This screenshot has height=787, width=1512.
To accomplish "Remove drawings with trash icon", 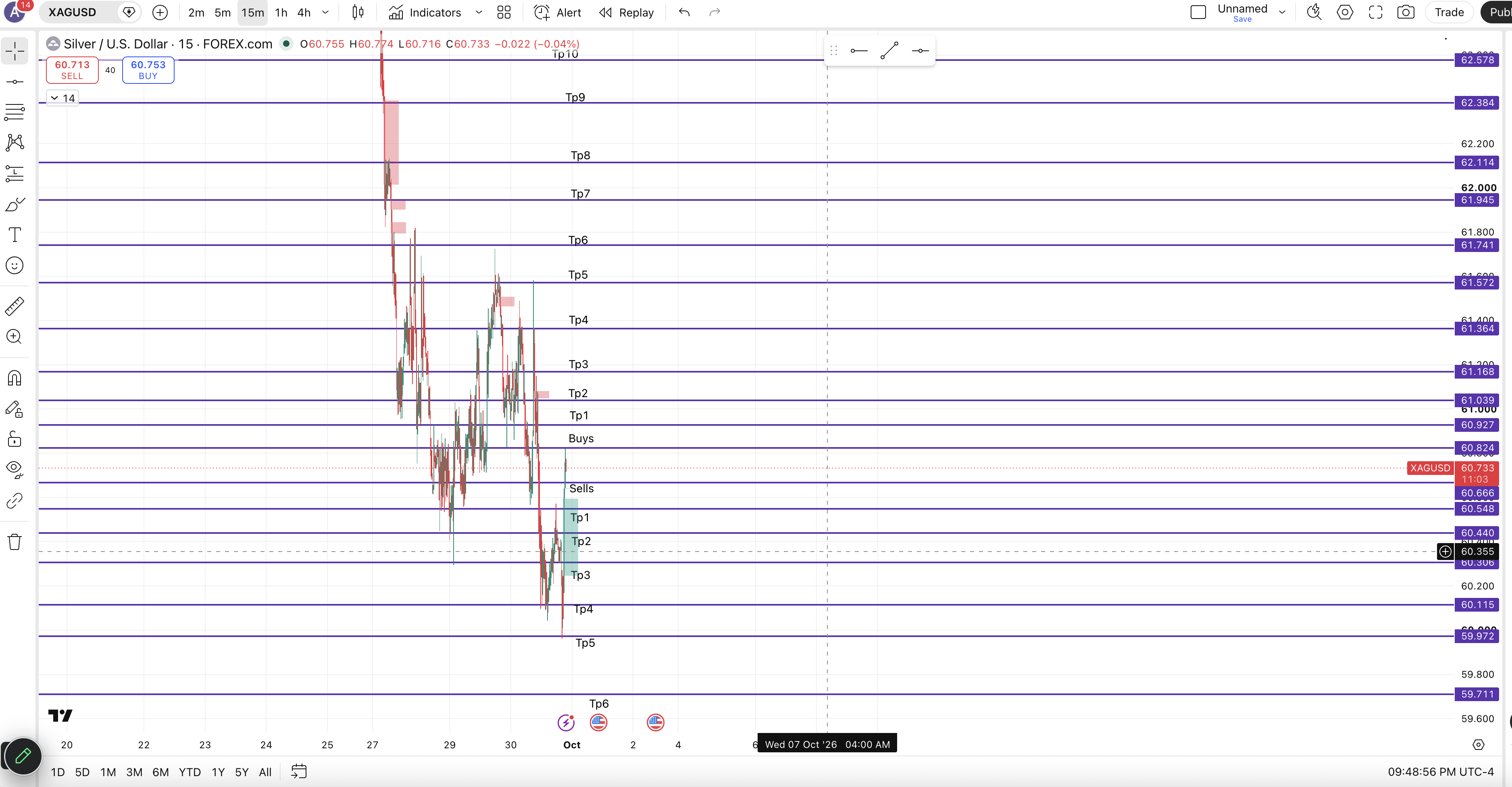I will point(15,541).
